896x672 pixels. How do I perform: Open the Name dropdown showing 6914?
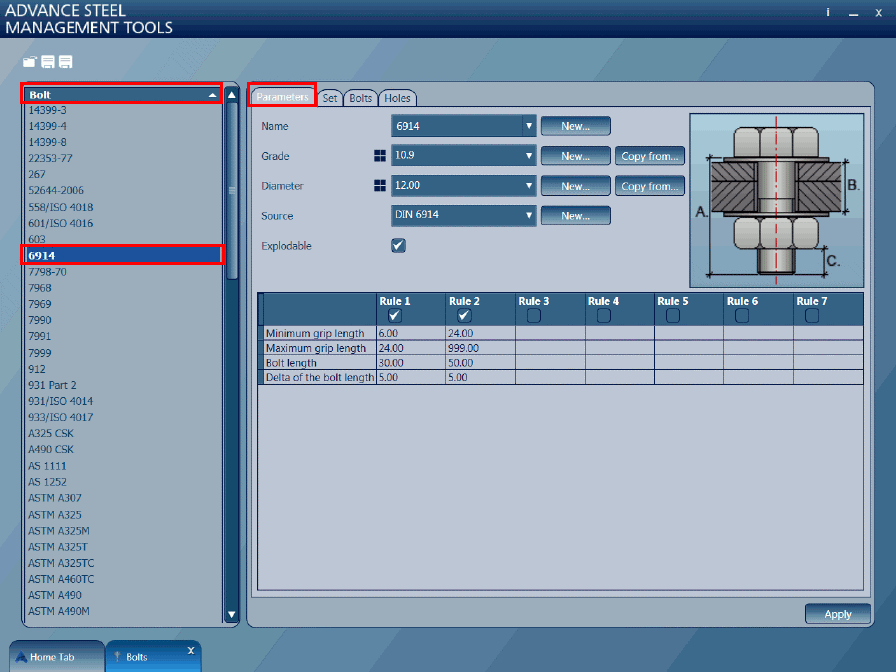463,126
